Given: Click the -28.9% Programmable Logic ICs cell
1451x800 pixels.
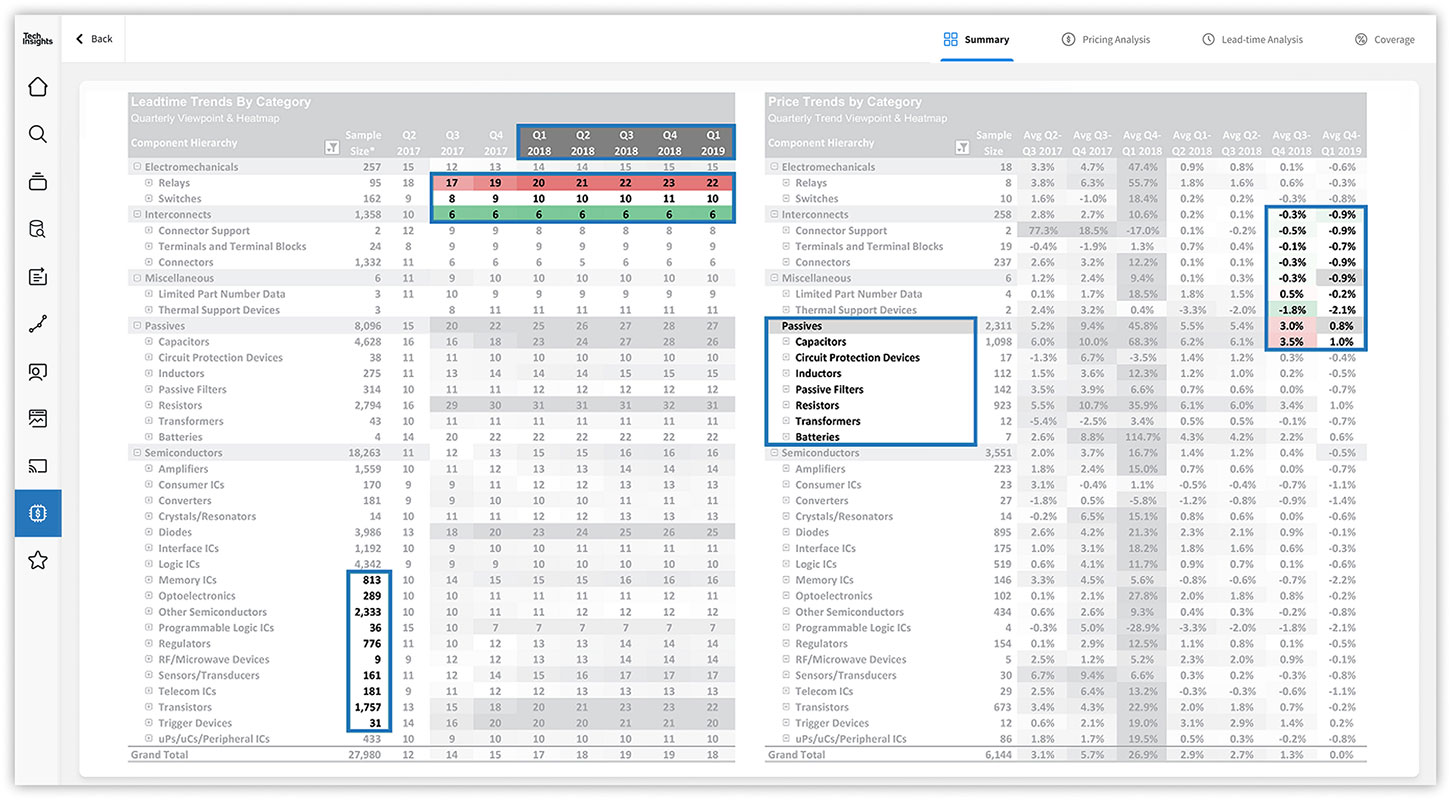Looking at the screenshot, I should pyautogui.click(x=1140, y=628).
